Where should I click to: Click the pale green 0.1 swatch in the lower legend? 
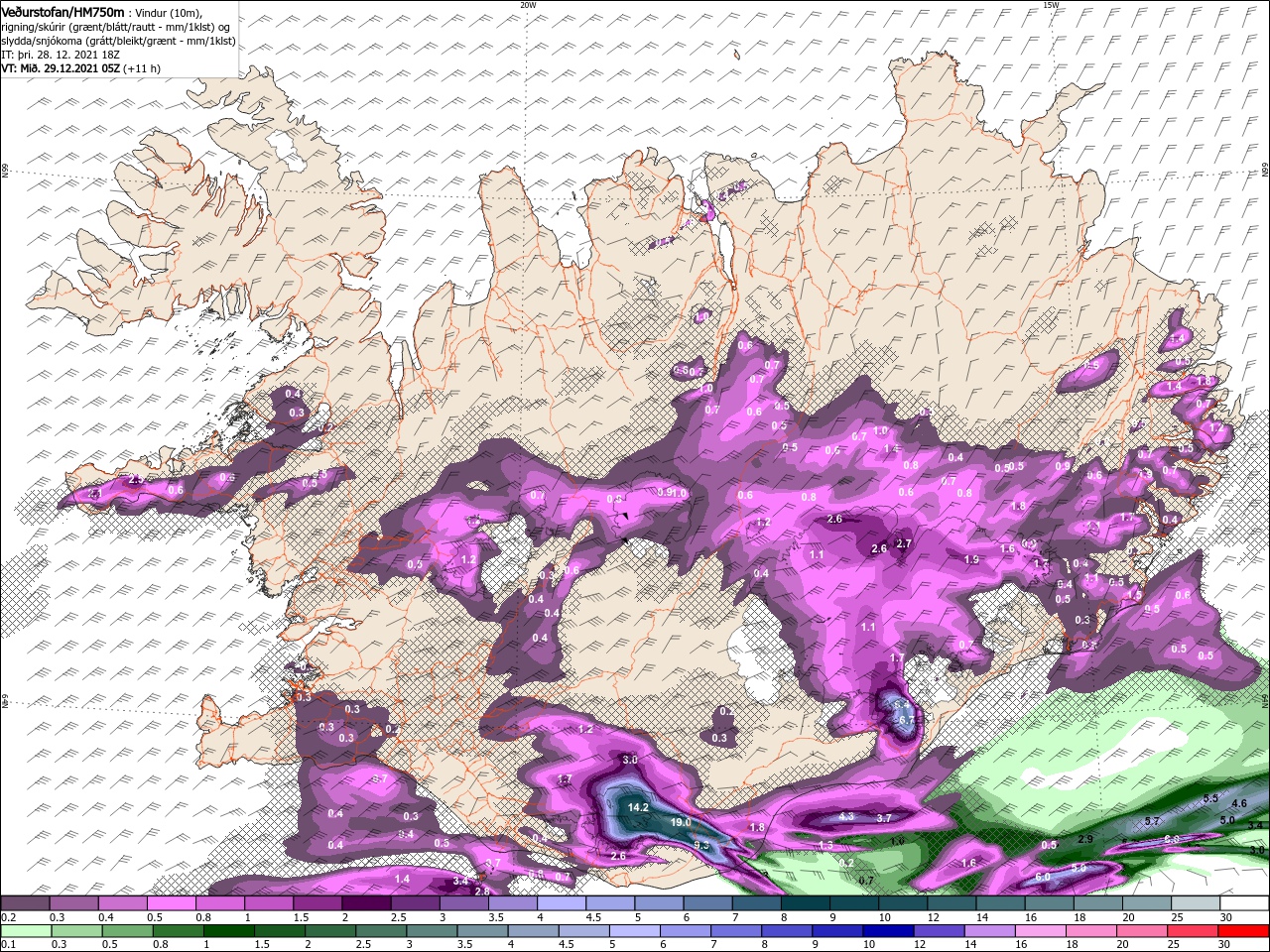[x=25, y=931]
